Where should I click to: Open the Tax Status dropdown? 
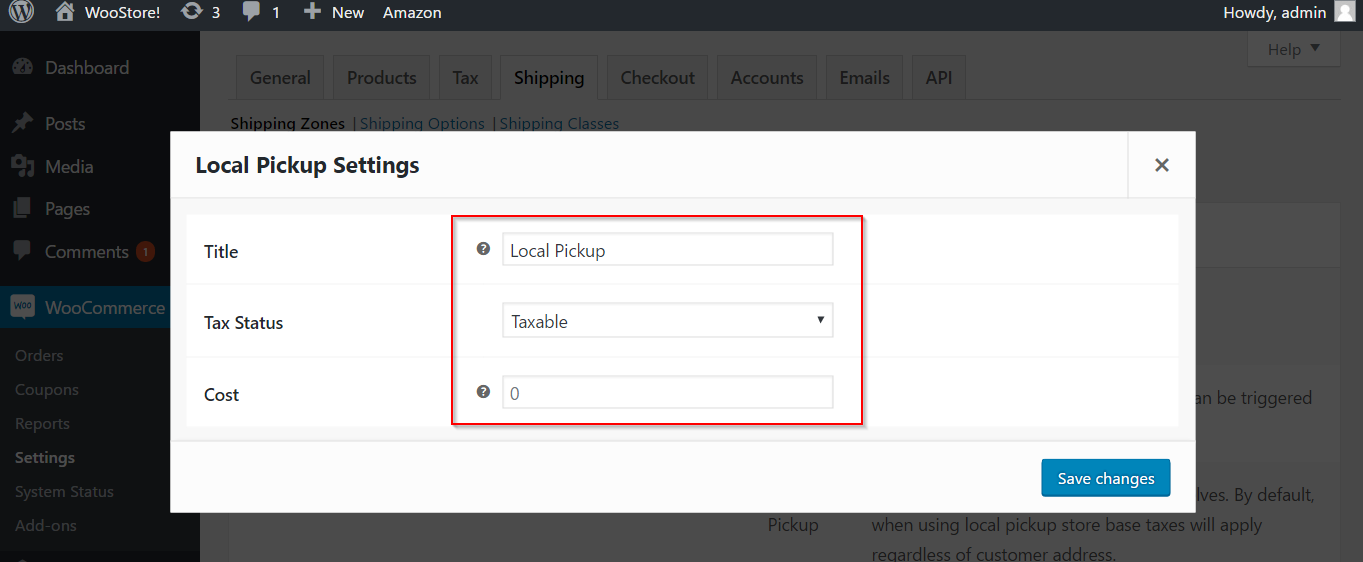click(x=667, y=321)
